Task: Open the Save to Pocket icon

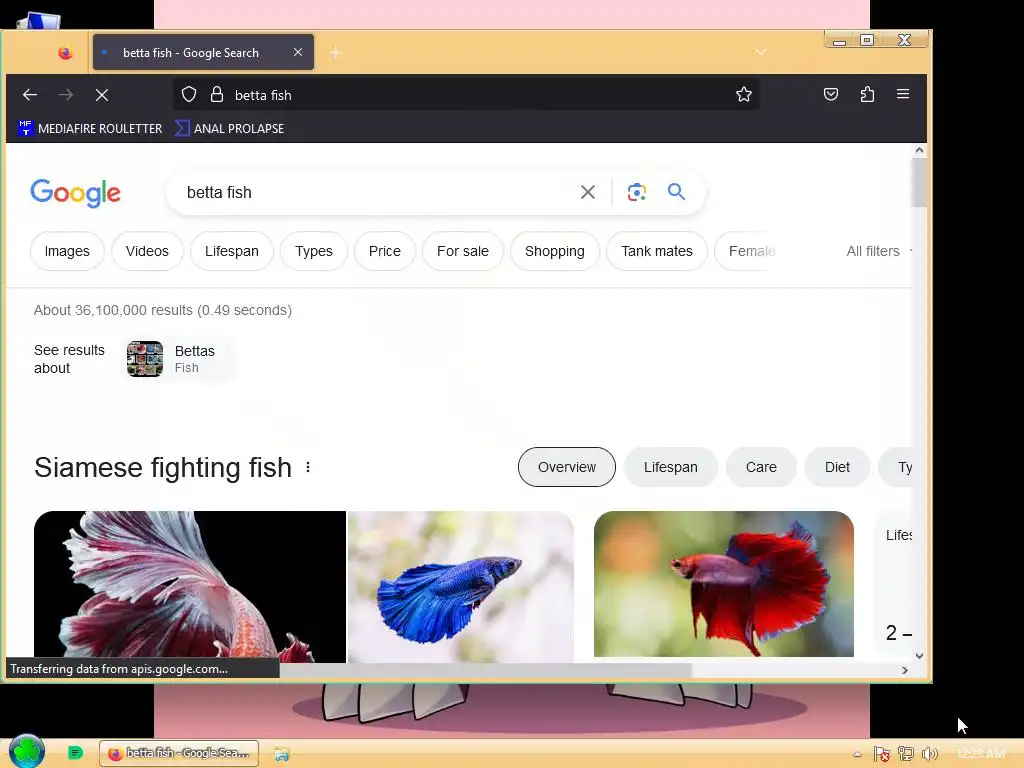Action: 831,95
